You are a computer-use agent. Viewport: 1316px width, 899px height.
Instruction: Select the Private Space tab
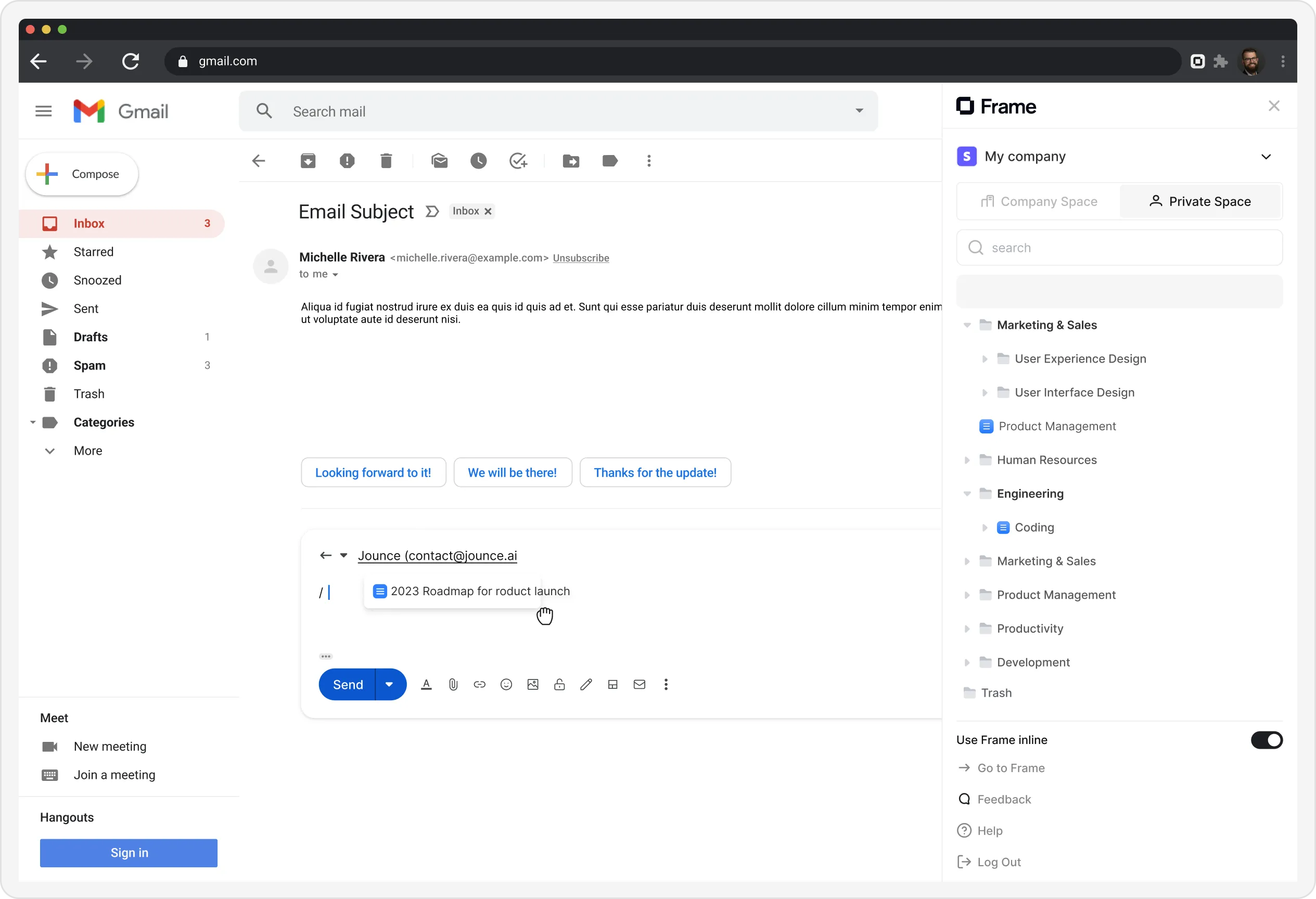click(1200, 201)
